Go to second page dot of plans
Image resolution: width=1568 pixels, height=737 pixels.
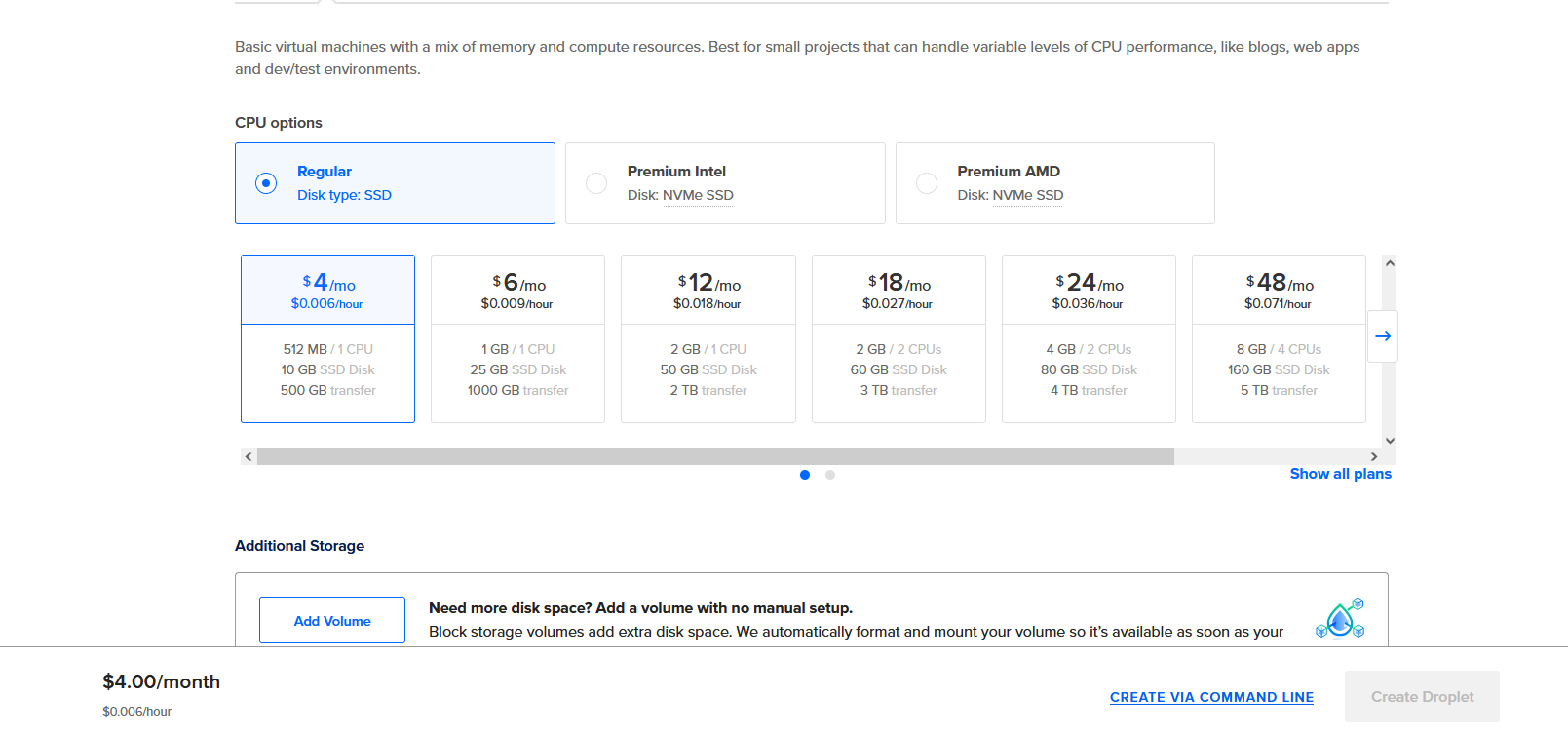pos(830,475)
